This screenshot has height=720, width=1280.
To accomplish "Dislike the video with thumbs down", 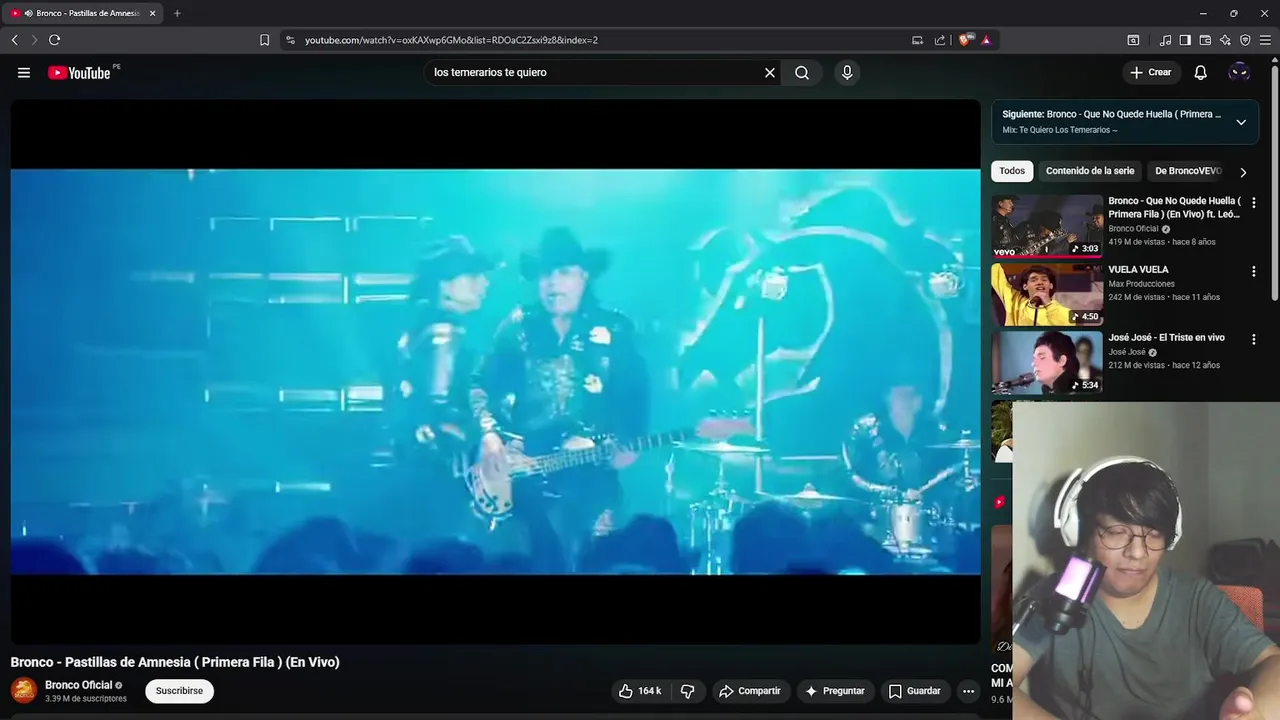I will pyautogui.click(x=688, y=691).
